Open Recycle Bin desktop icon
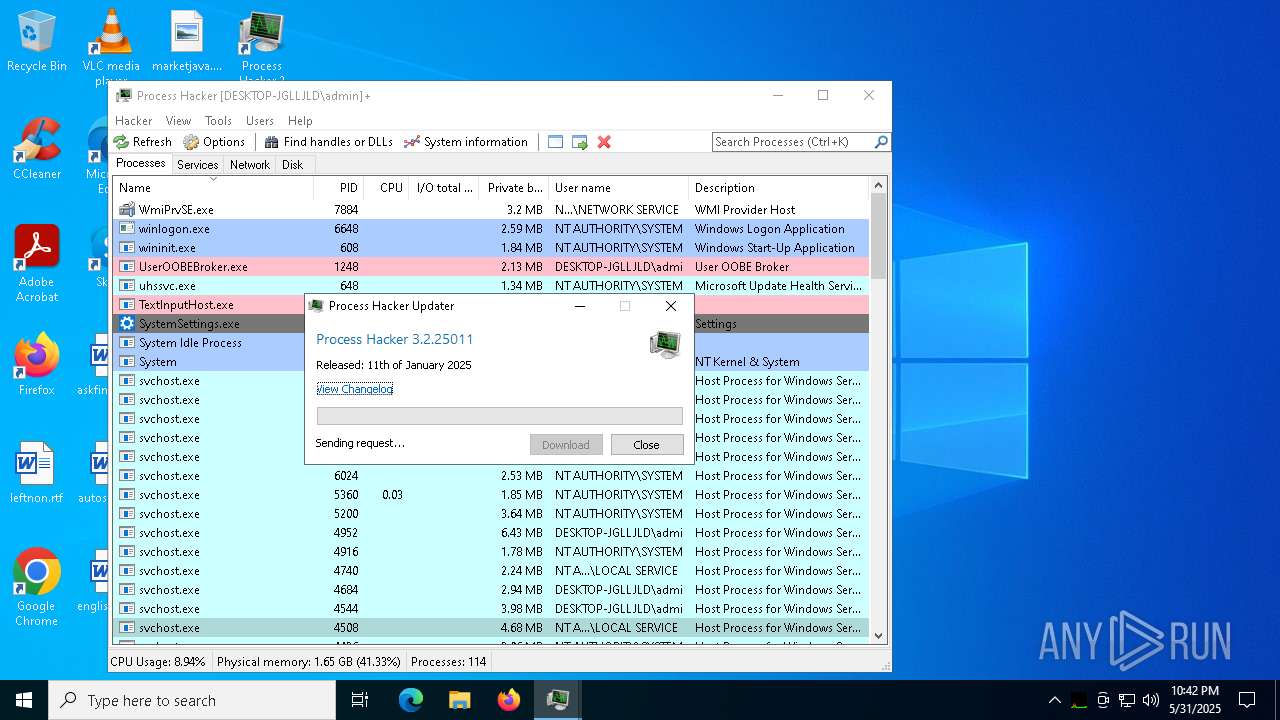Viewport: 1280px width, 720px height. click(37, 41)
